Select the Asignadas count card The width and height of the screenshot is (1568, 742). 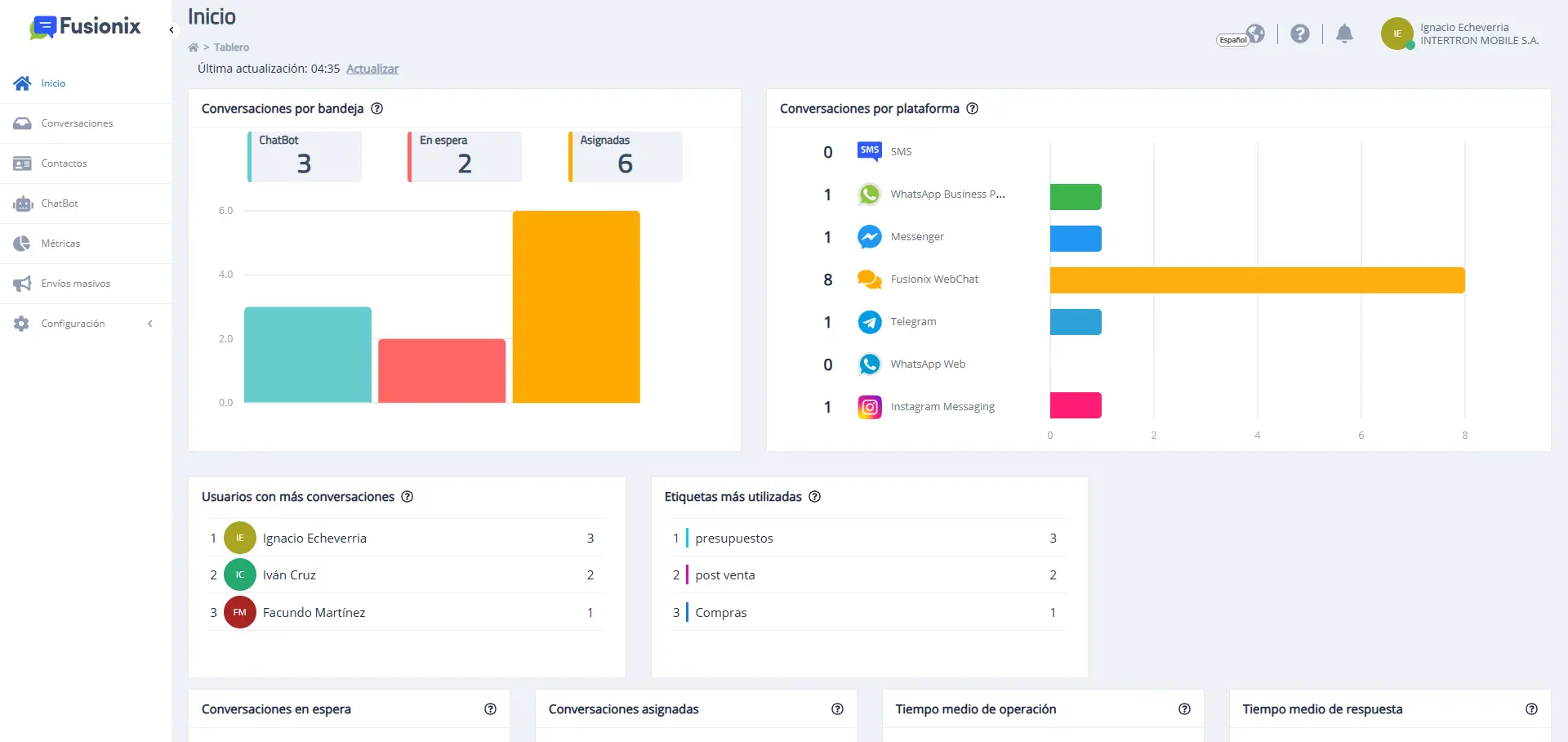click(626, 156)
